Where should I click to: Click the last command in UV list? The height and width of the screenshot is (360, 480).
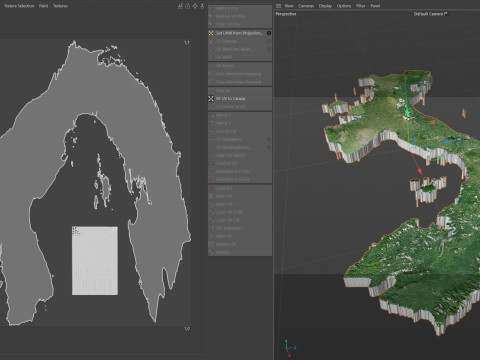(240, 252)
